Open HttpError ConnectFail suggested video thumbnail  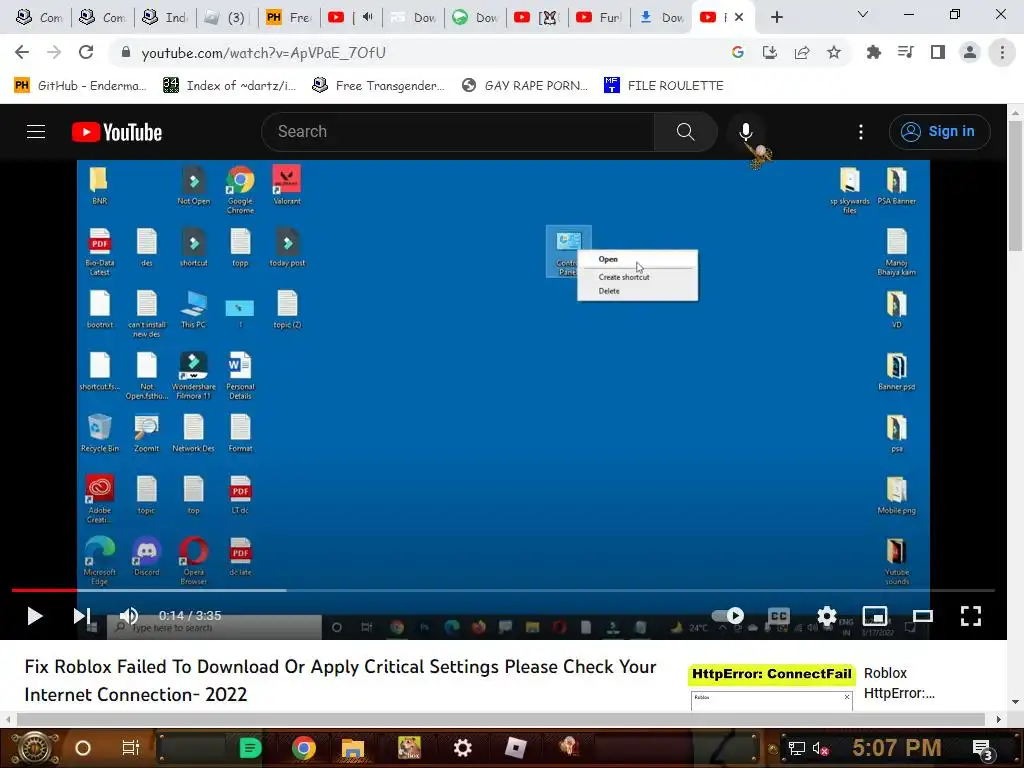771,687
